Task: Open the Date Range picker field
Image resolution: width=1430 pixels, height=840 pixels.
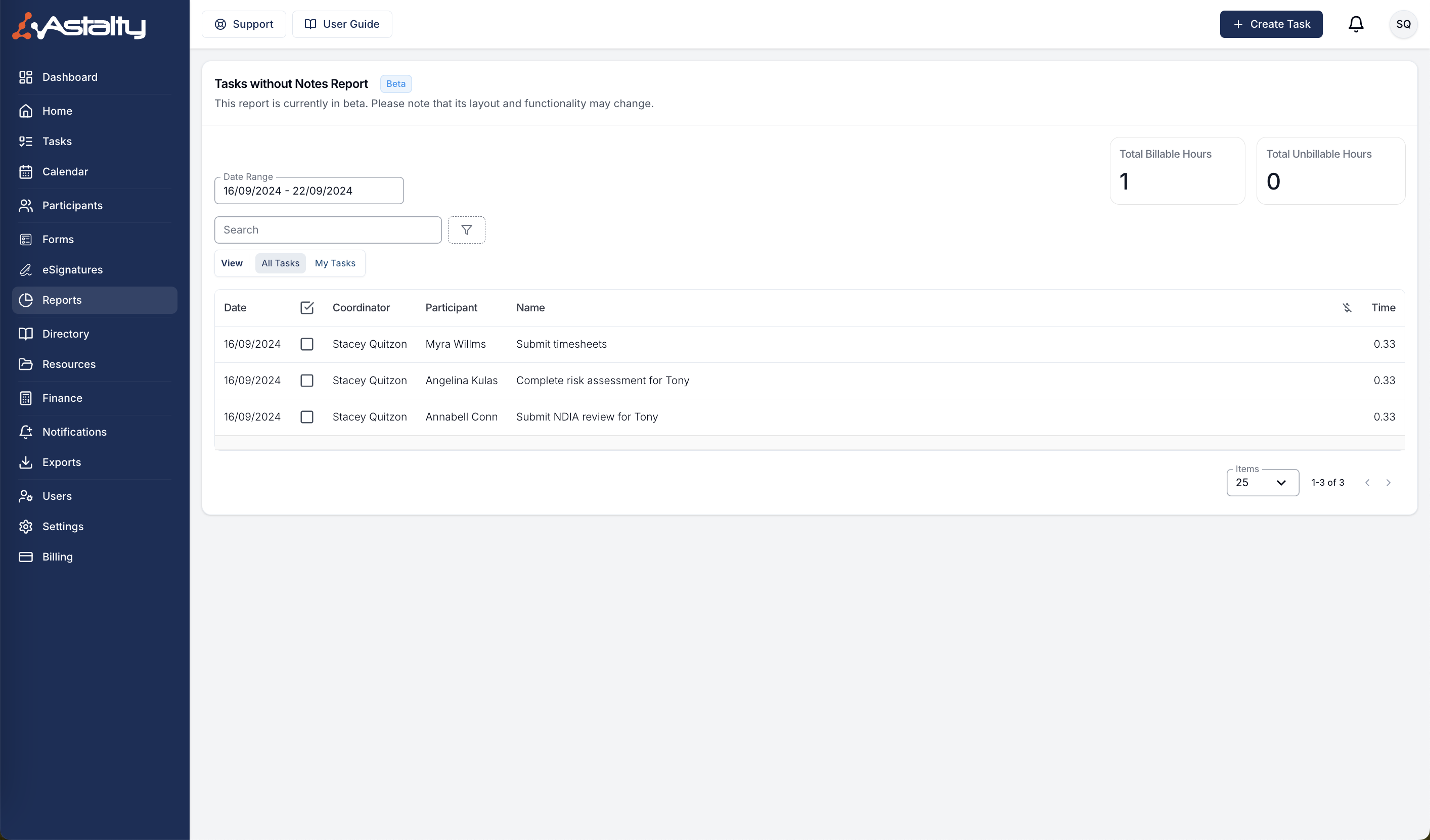Action: (308, 191)
